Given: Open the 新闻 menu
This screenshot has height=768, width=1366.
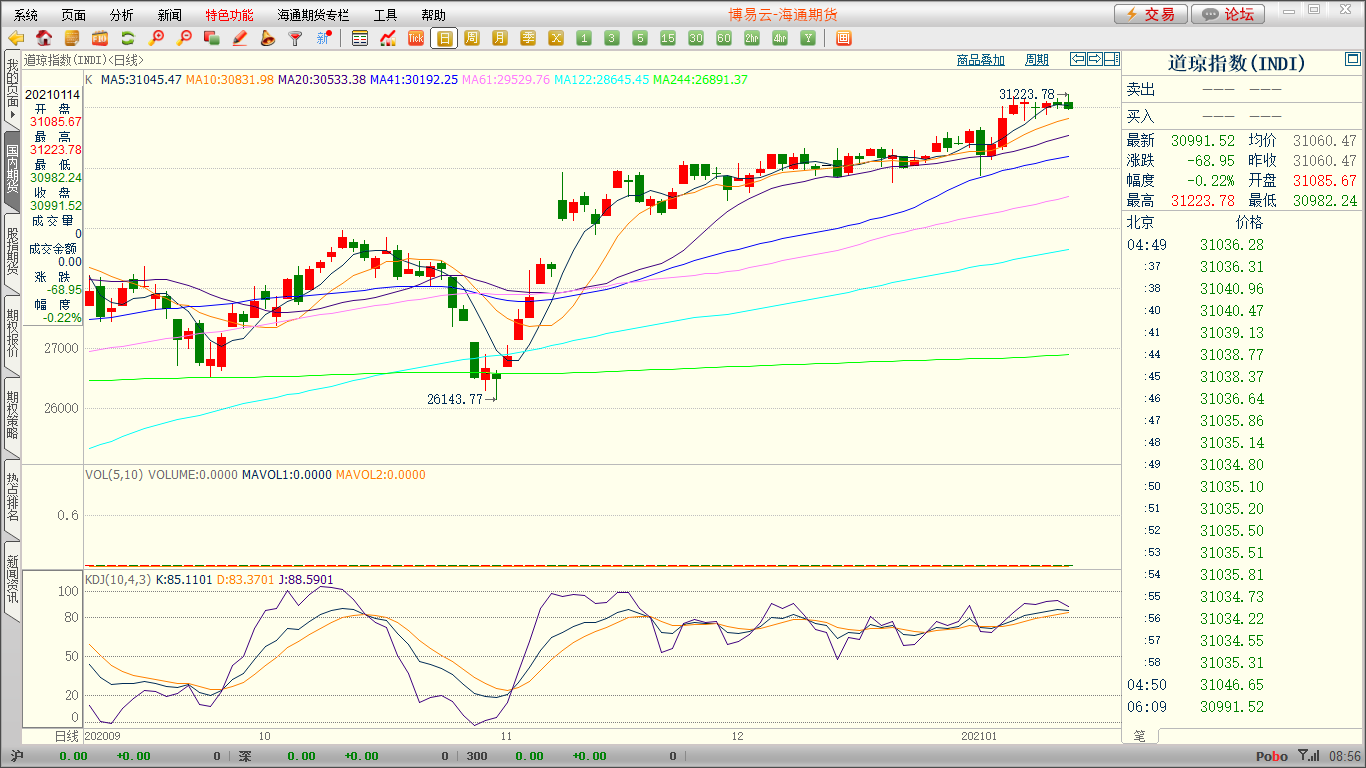Looking at the screenshot, I should click(170, 15).
